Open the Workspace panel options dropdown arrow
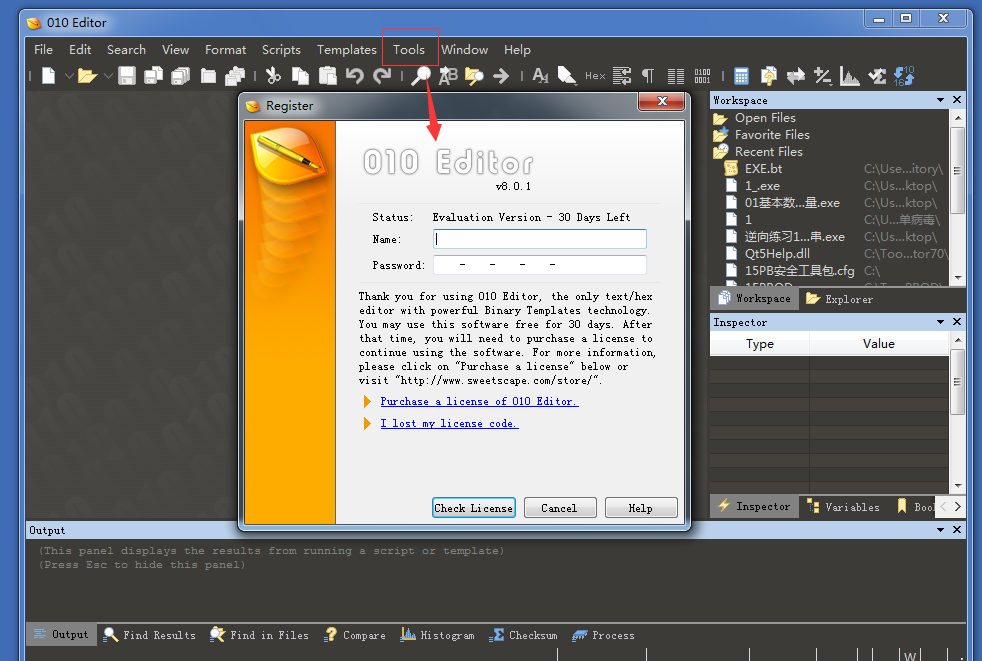This screenshot has width=982, height=661. click(940, 100)
